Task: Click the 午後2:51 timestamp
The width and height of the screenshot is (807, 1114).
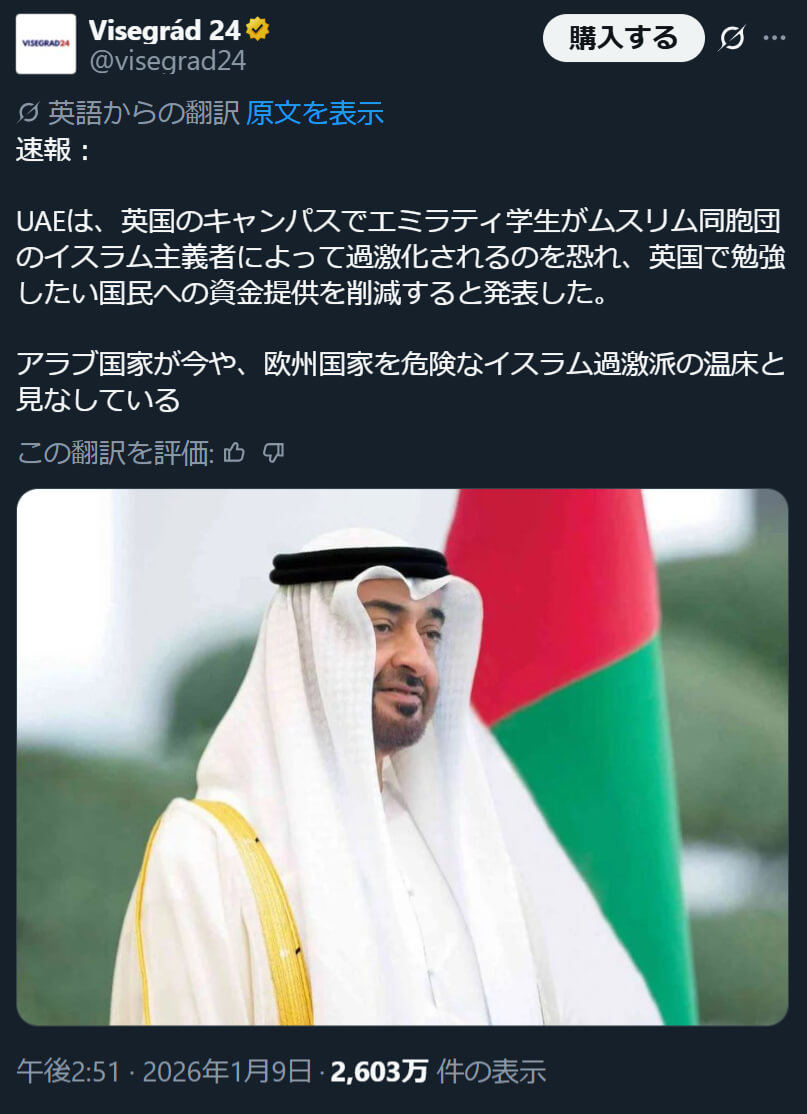Action: (68, 1071)
